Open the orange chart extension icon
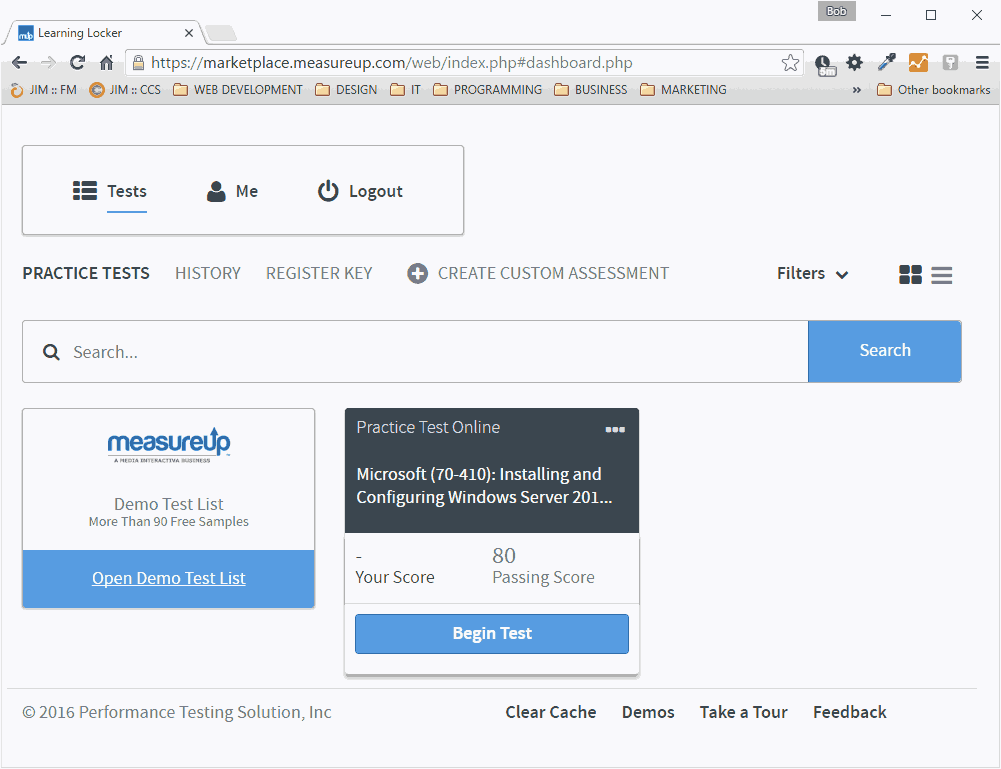Screen dimensions: 1001x769 [918, 63]
